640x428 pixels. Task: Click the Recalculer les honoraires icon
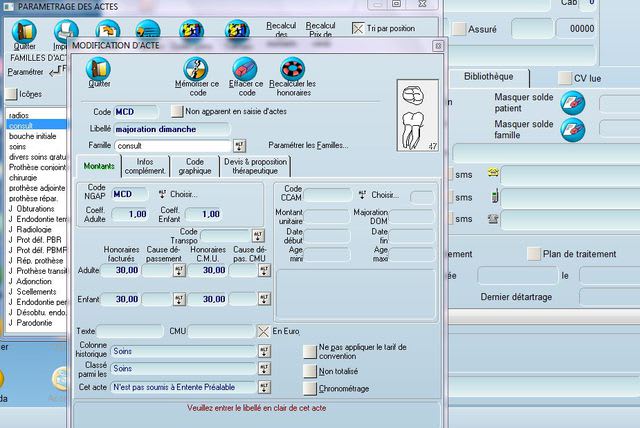(x=292, y=69)
